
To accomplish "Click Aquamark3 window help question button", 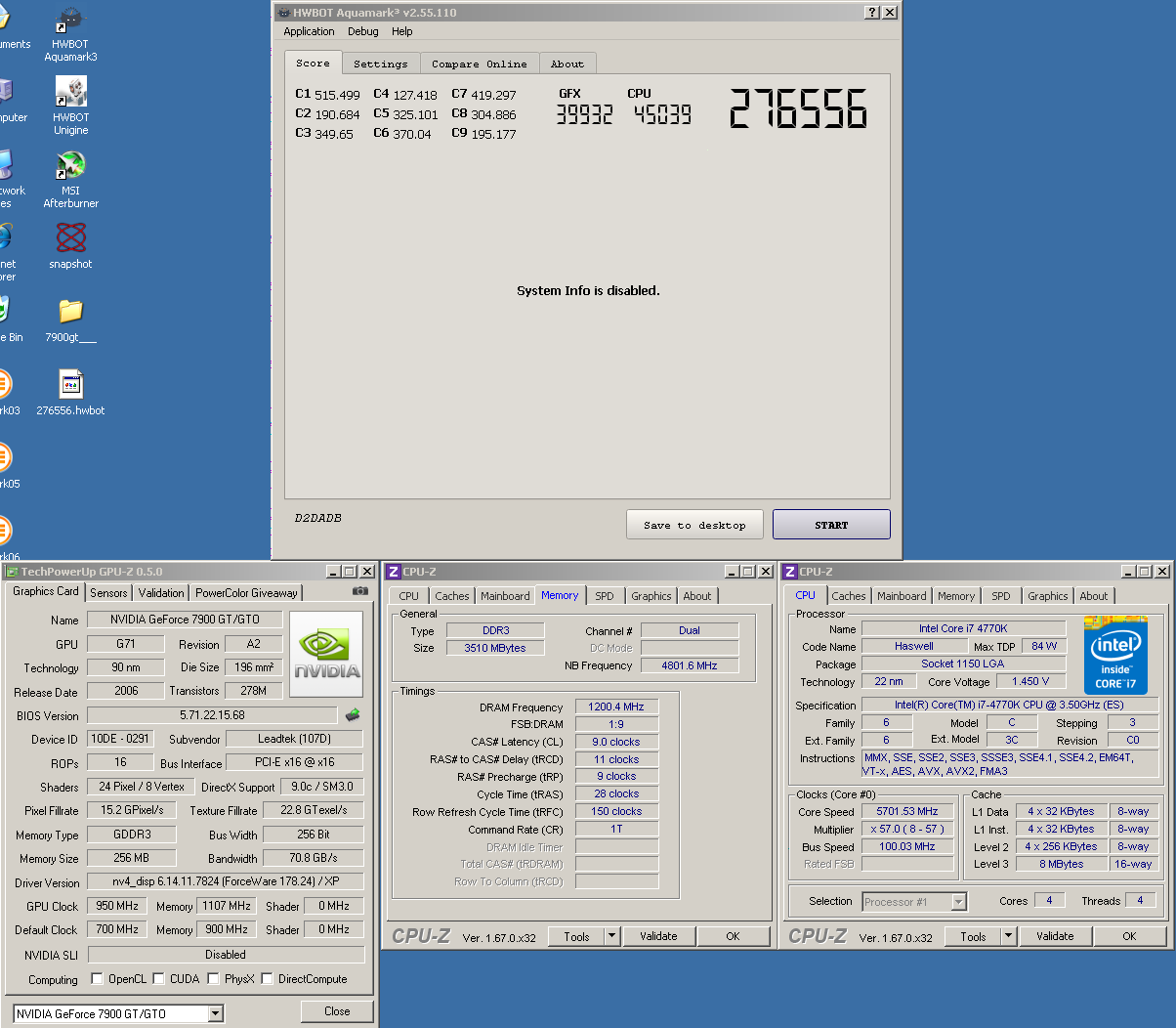I will pyautogui.click(x=872, y=13).
